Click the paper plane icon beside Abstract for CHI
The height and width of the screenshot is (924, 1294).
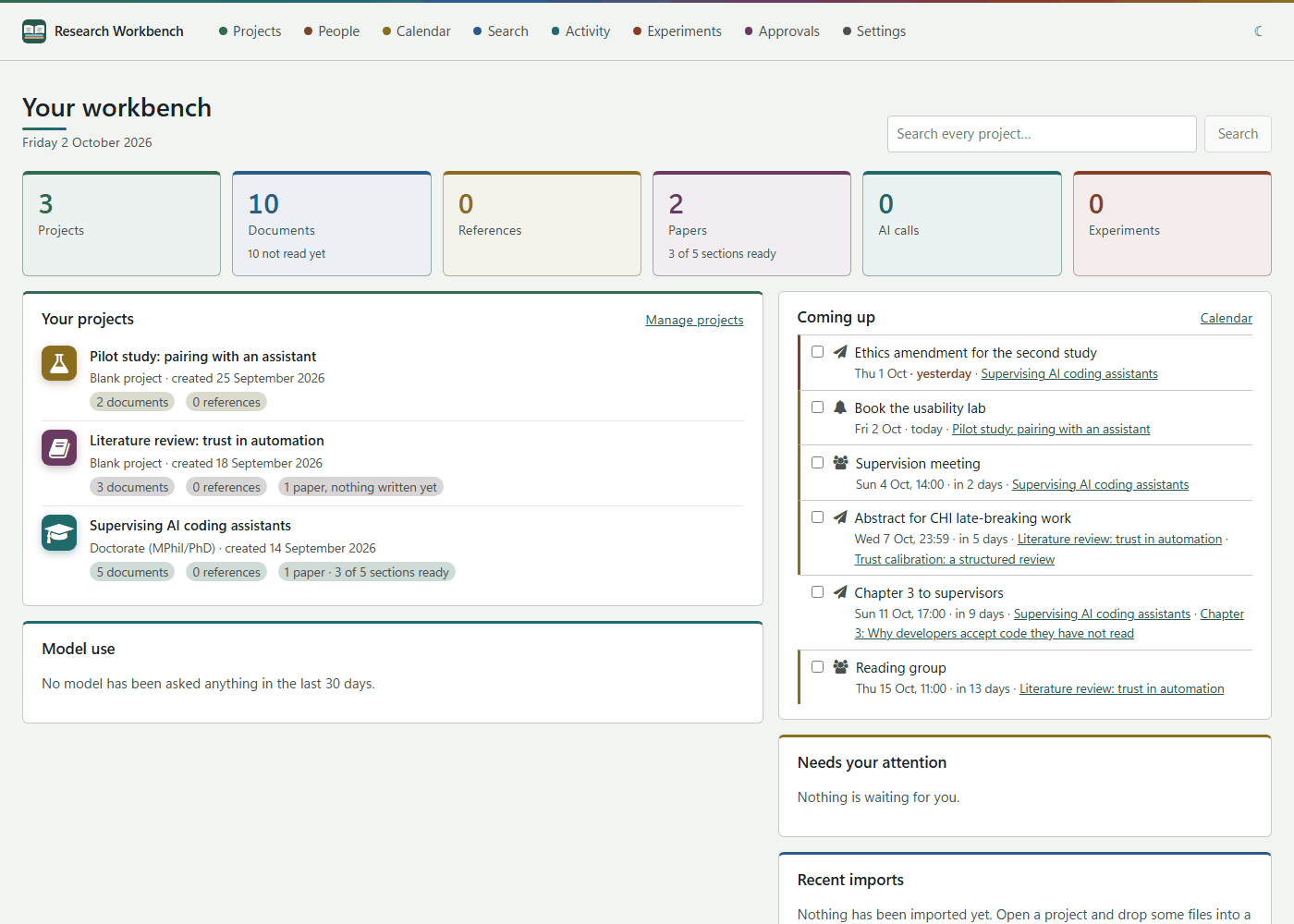840,517
